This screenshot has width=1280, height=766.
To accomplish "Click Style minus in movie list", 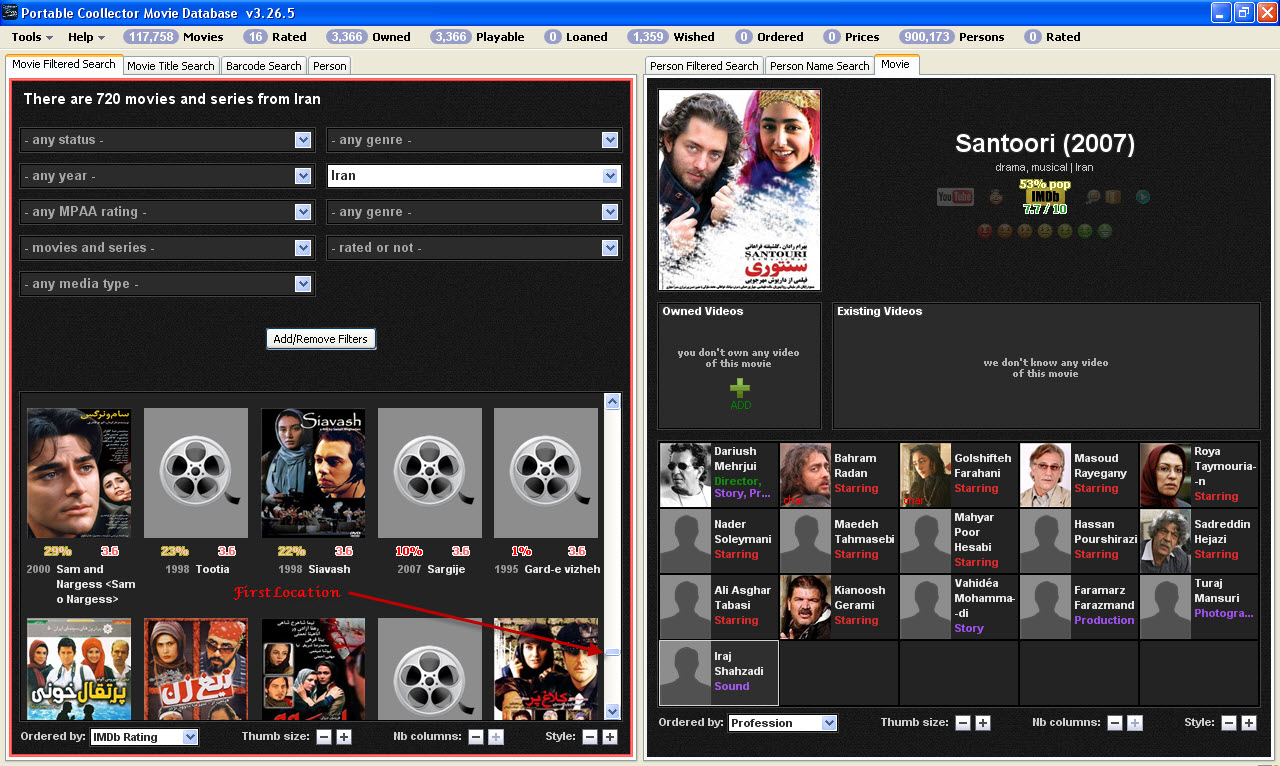I will coord(589,737).
